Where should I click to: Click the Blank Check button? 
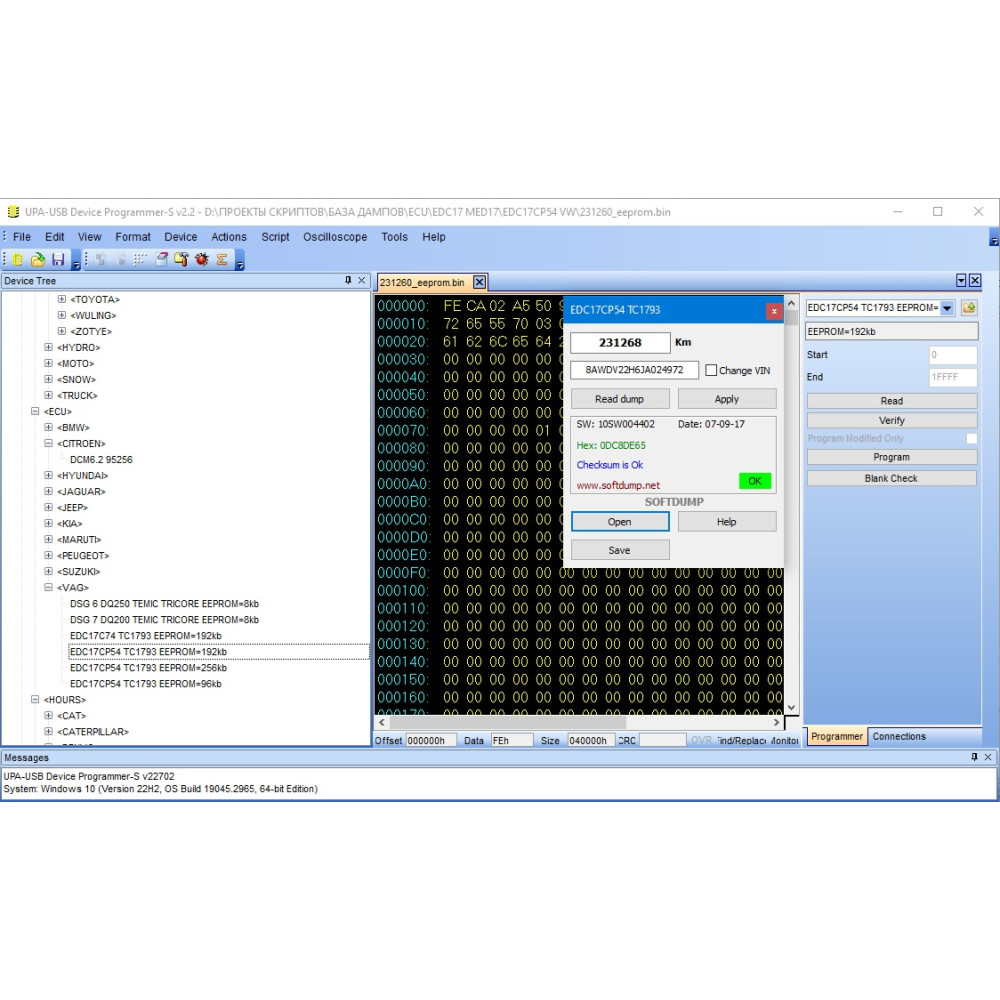(892, 478)
